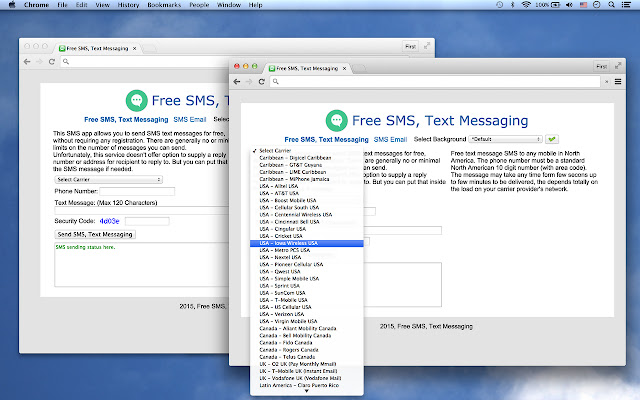Click the back arrow in the front browser window
The image size is (640, 400).
point(237,82)
